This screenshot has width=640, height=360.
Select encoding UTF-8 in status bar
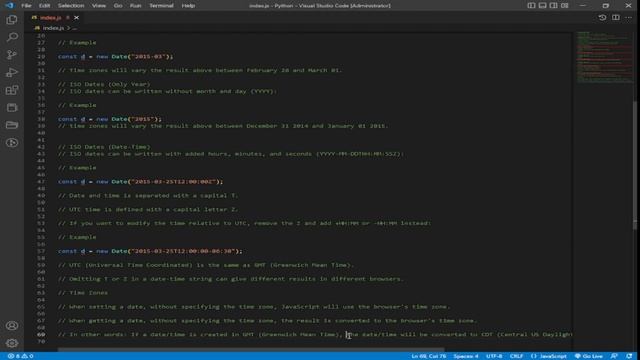(x=494, y=356)
